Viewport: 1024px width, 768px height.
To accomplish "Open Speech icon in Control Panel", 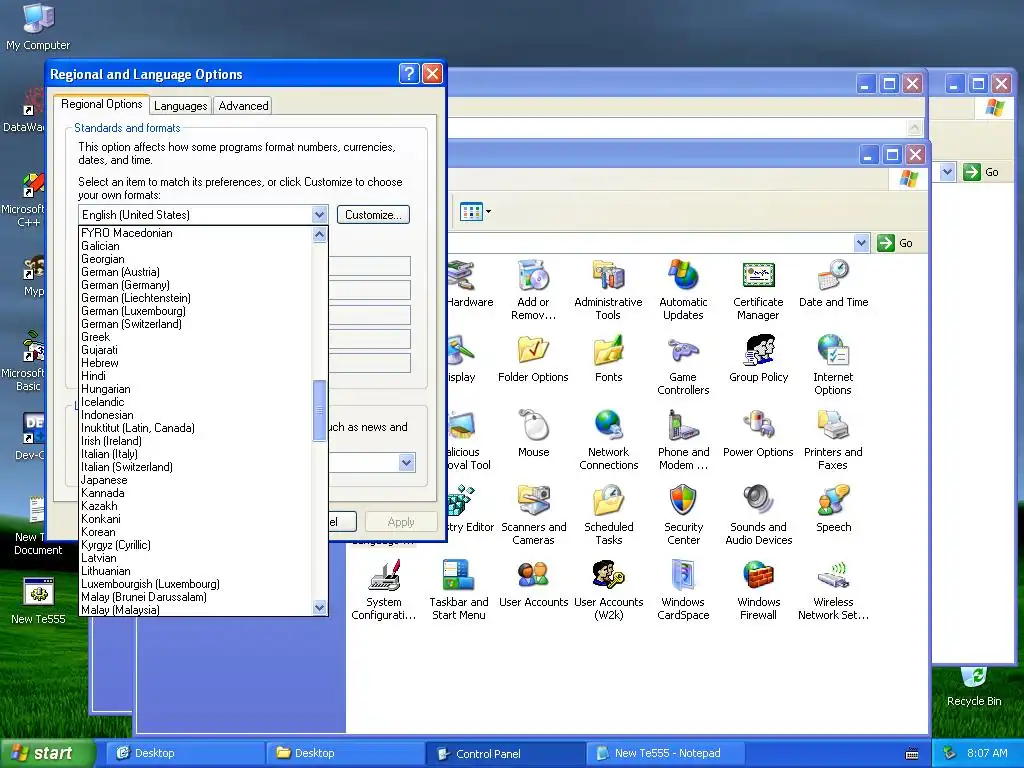I will (833, 509).
